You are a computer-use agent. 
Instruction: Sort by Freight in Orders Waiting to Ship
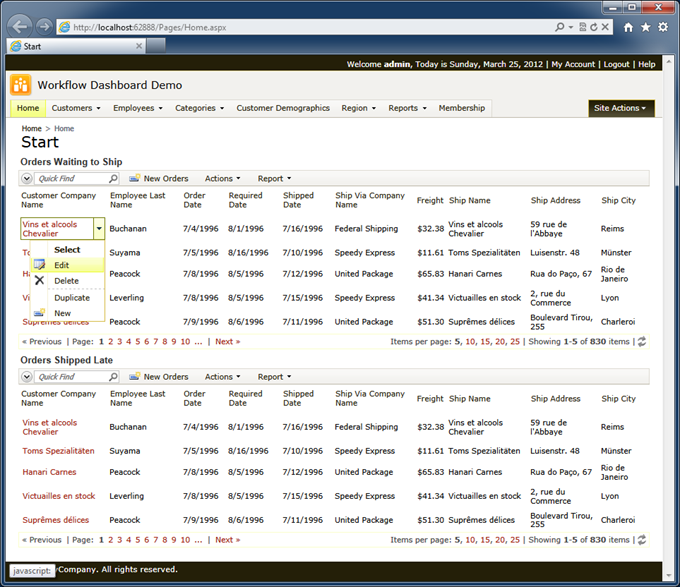(430, 200)
